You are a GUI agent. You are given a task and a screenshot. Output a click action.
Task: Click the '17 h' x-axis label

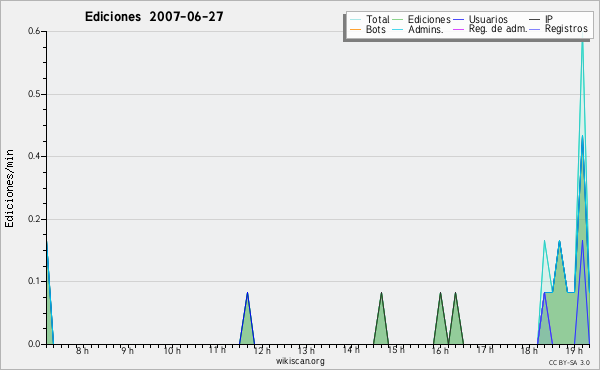pos(485,350)
